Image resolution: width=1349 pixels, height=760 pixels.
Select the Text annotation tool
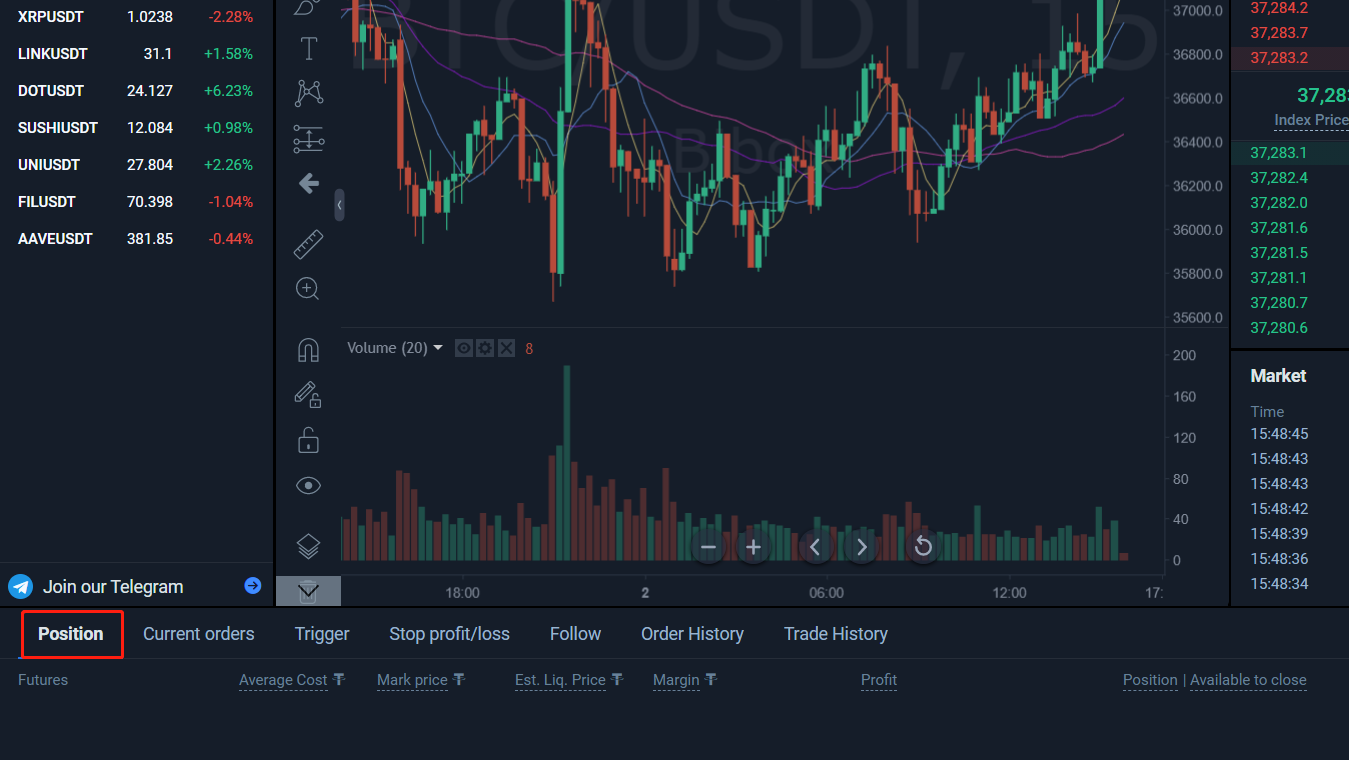pos(308,48)
